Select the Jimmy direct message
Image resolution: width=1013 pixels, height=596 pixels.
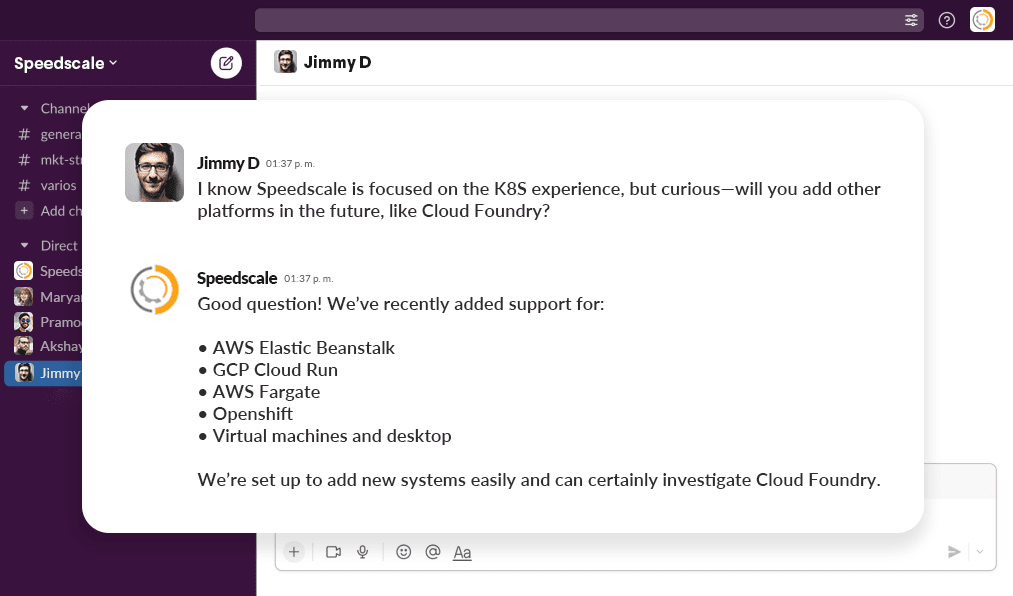point(44,373)
